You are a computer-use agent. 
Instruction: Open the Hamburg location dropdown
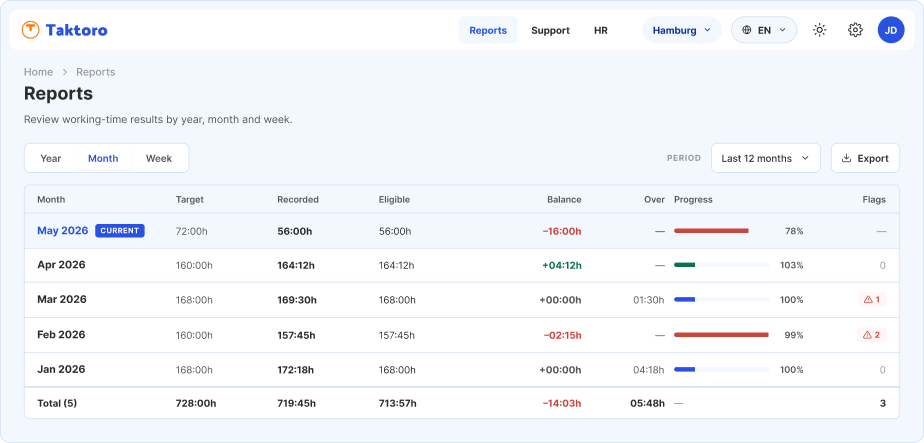click(x=682, y=30)
